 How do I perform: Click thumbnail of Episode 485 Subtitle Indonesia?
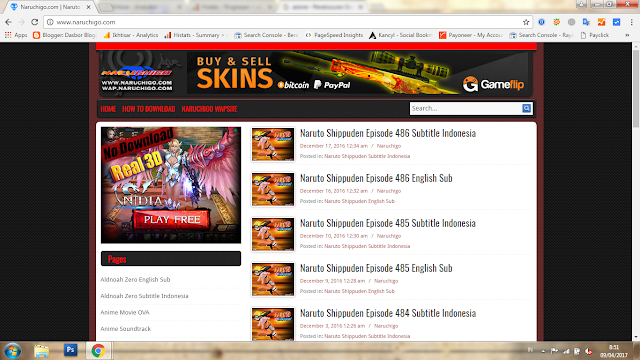pyautogui.click(x=273, y=234)
